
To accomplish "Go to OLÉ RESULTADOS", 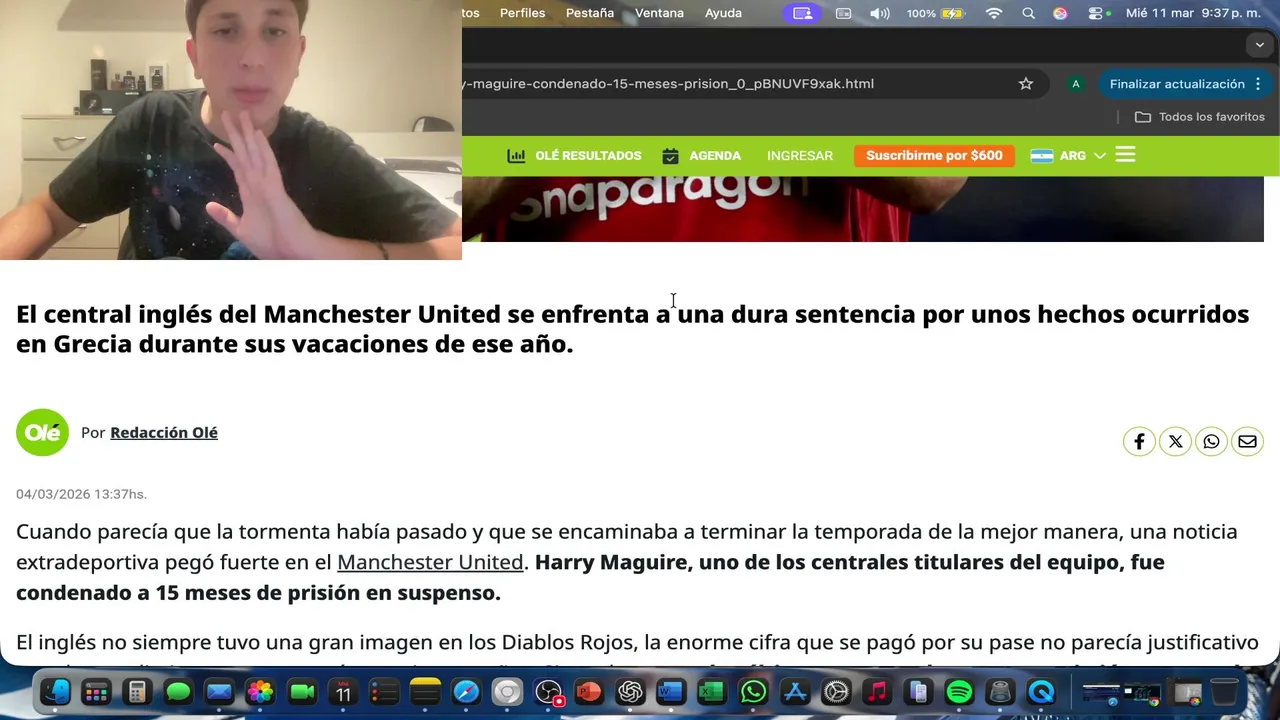I will 575,156.
